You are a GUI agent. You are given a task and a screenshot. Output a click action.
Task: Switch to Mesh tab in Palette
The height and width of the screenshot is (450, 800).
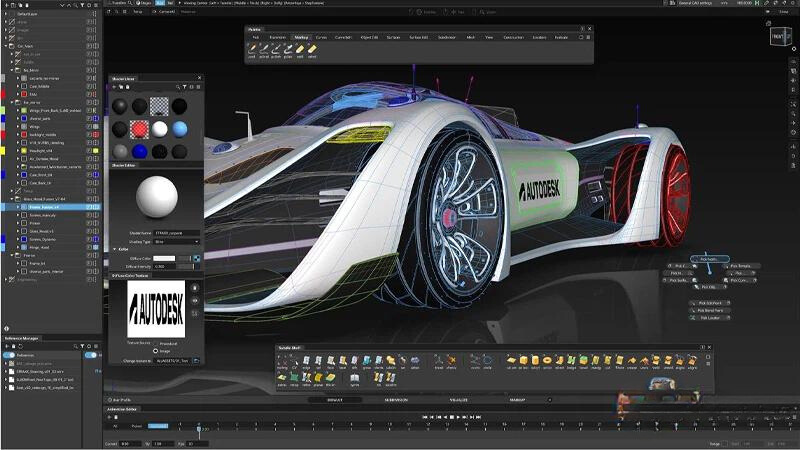tap(470, 37)
